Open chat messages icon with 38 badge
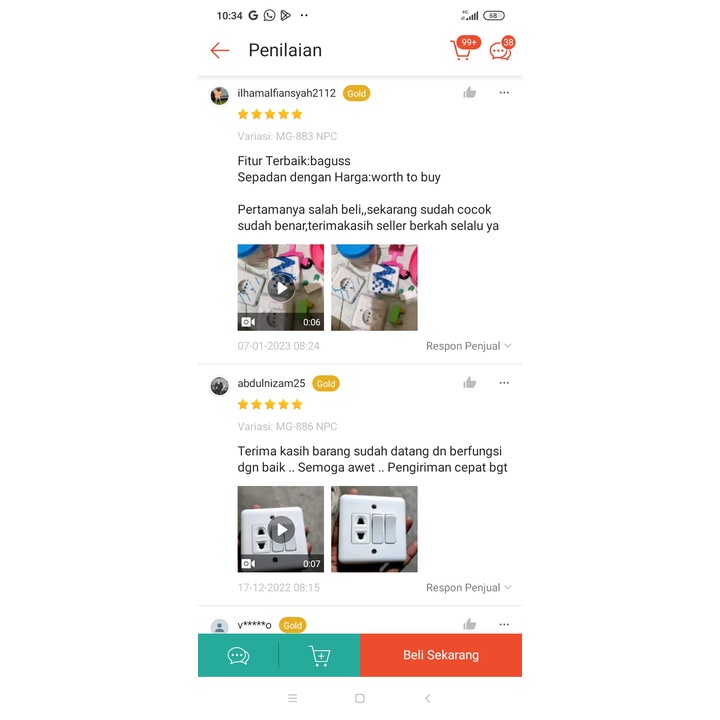Viewport: 720px width, 720px height. [x=502, y=48]
